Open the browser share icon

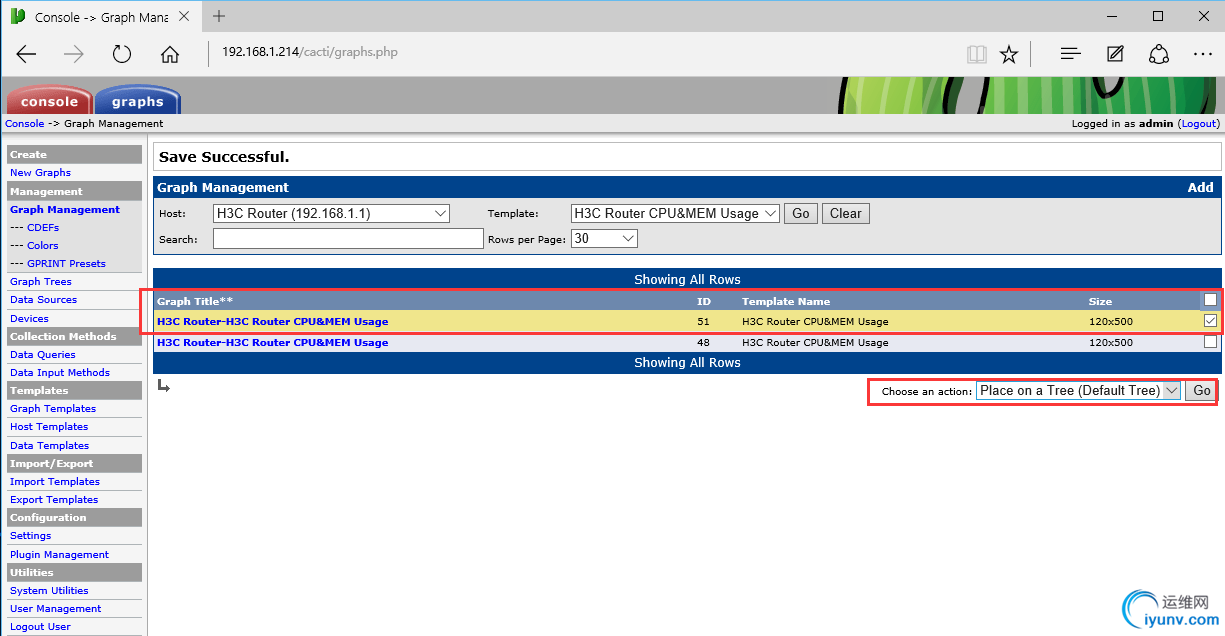tap(1159, 54)
